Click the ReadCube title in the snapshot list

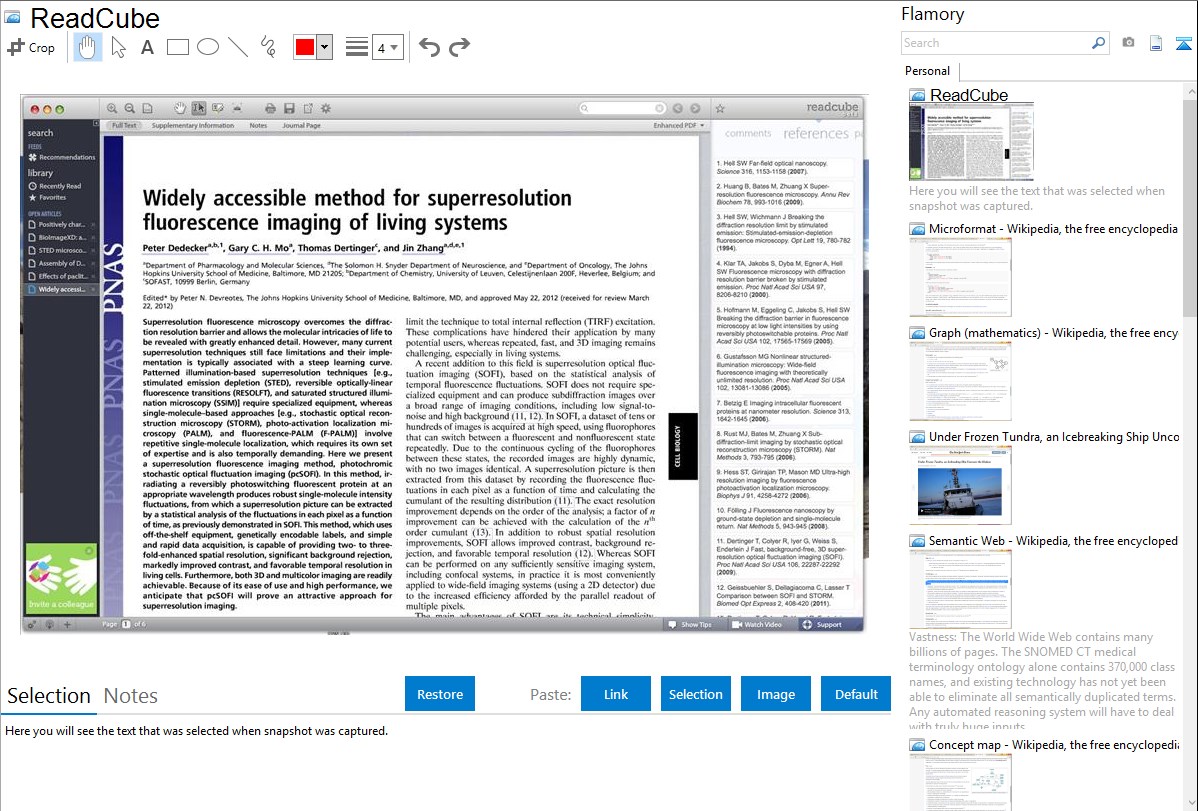[969, 96]
